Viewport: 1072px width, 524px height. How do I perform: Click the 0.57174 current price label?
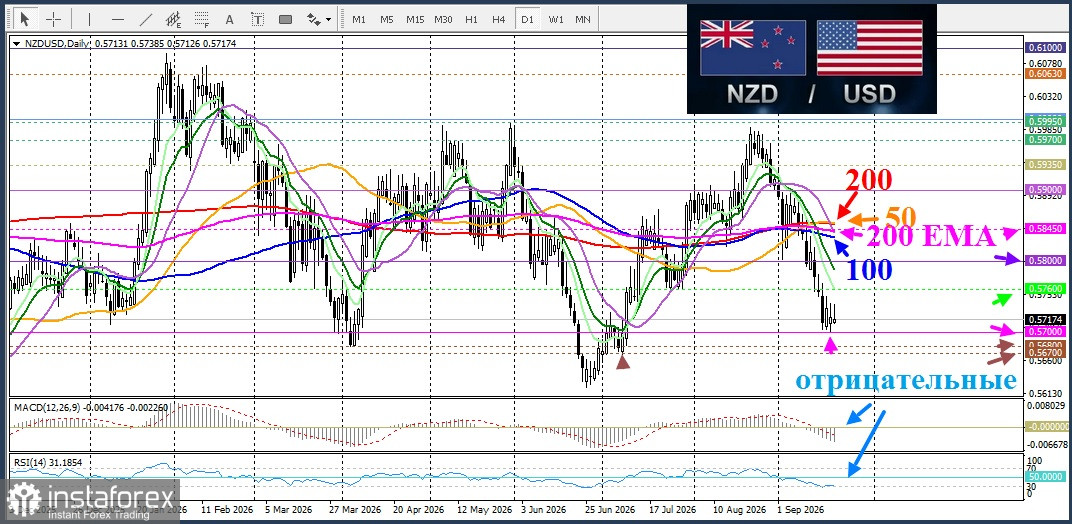1044,319
